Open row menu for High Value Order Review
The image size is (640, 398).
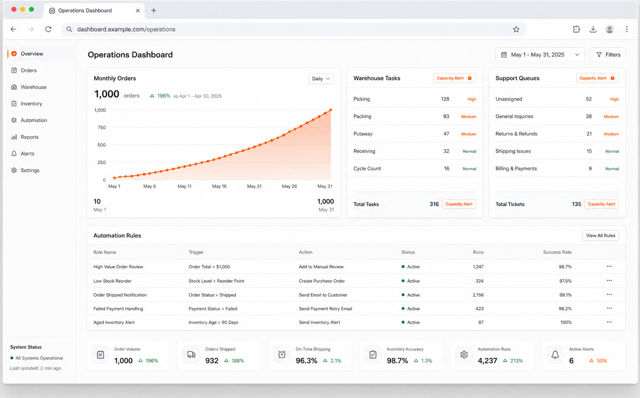[609, 267]
